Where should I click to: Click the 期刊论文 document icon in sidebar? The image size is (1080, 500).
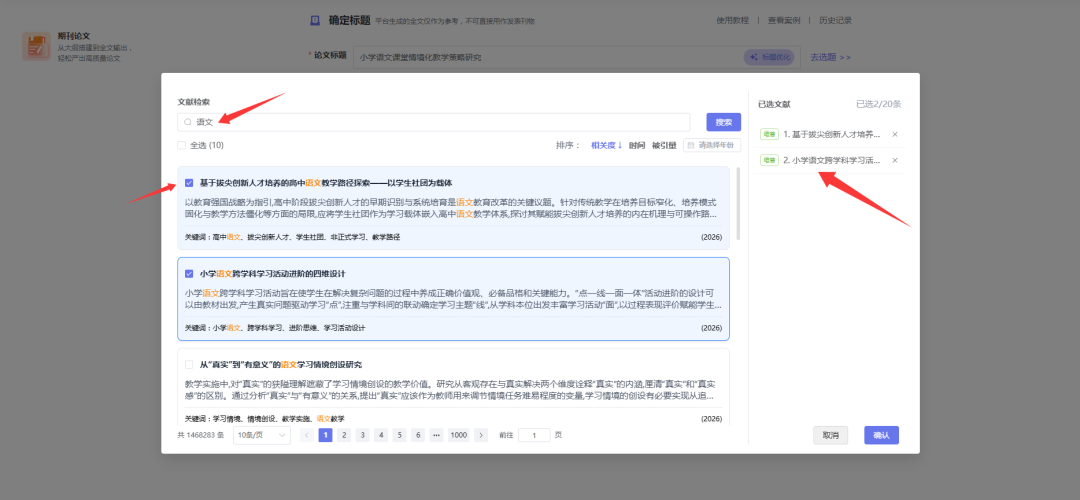[36, 46]
